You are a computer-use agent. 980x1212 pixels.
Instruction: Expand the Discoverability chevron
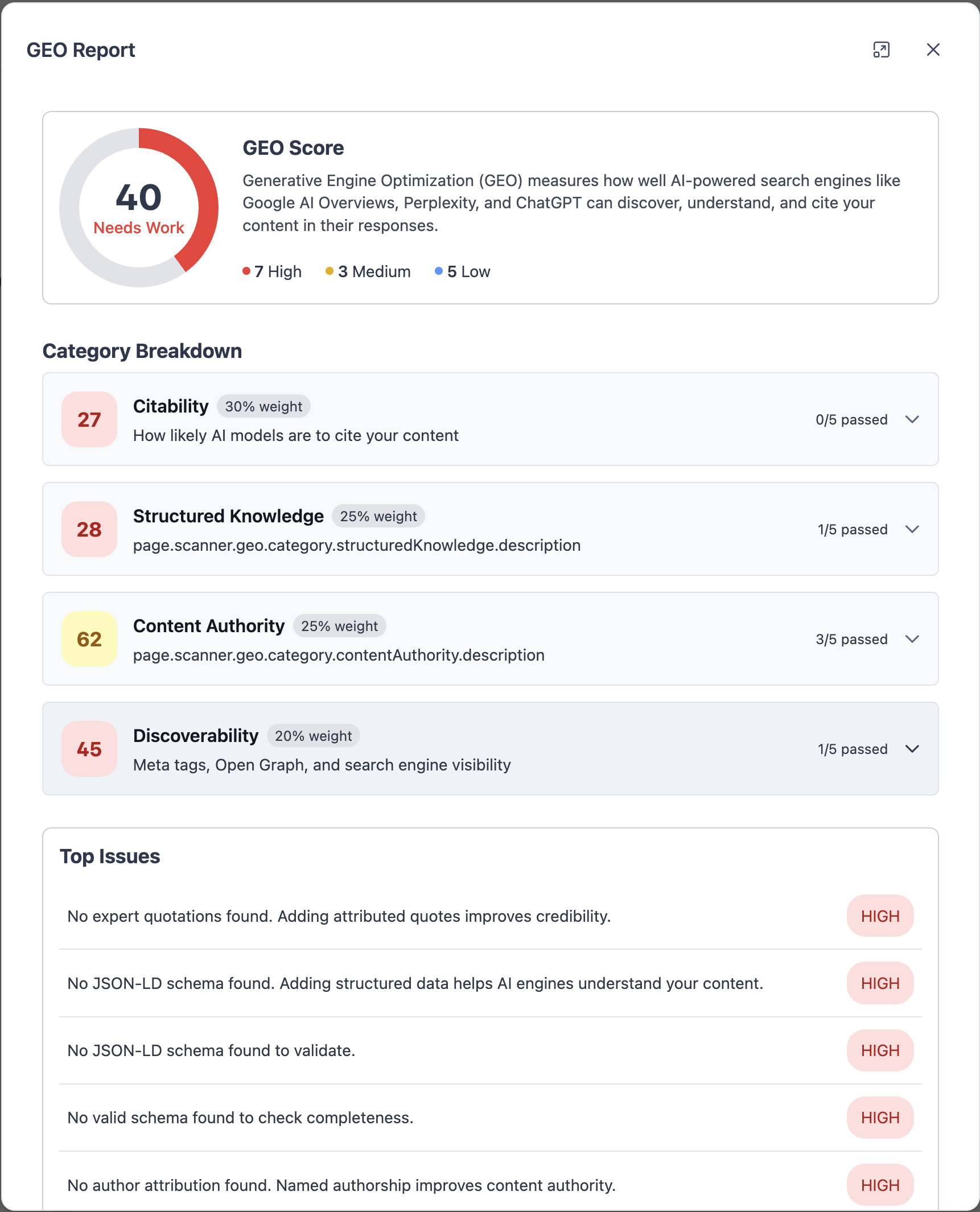[912, 749]
